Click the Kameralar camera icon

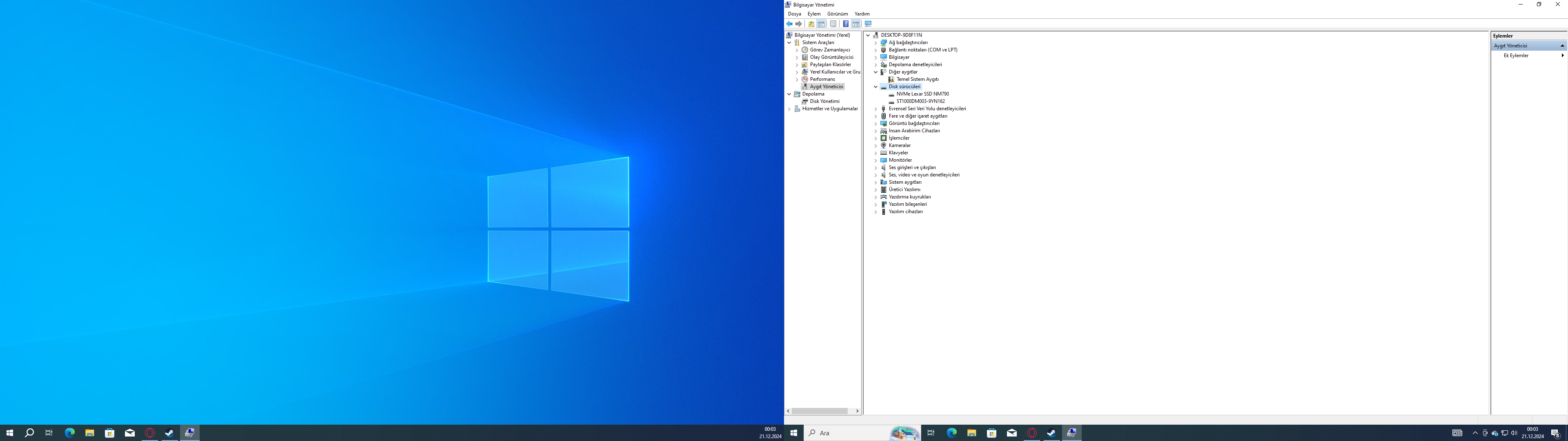pyautogui.click(x=884, y=146)
